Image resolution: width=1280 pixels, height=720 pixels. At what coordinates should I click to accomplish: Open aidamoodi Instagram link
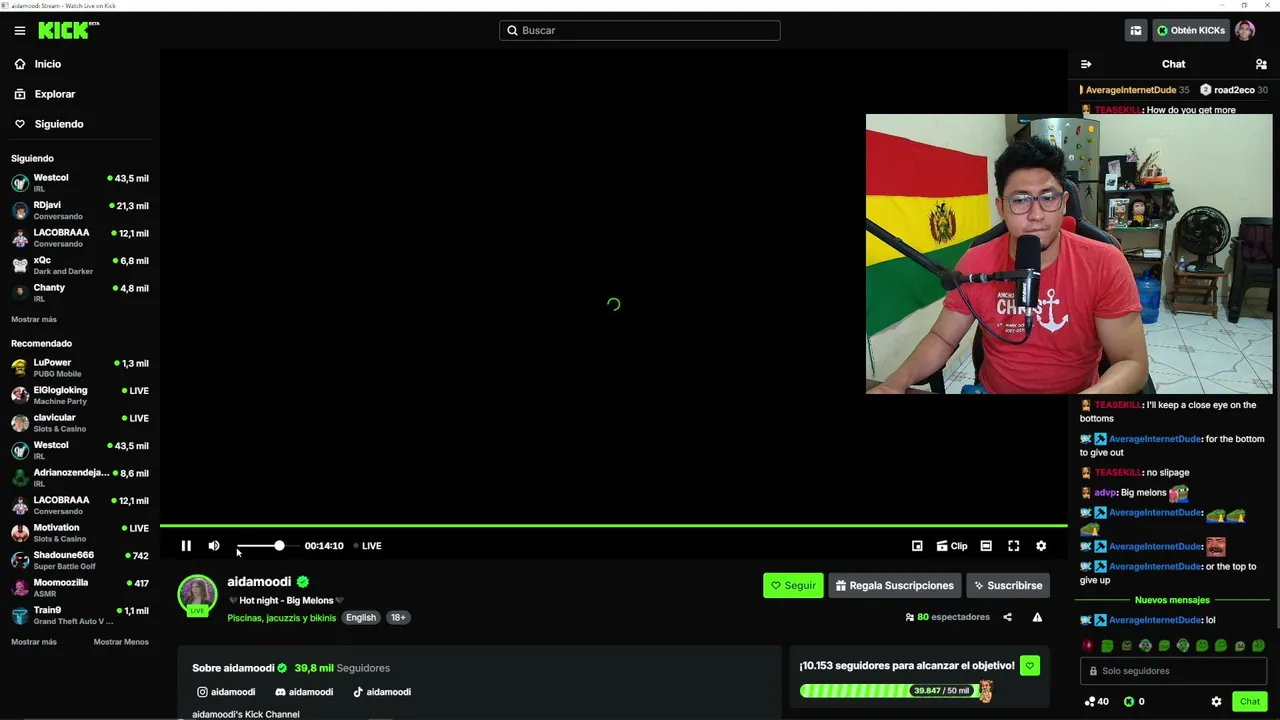(x=226, y=692)
